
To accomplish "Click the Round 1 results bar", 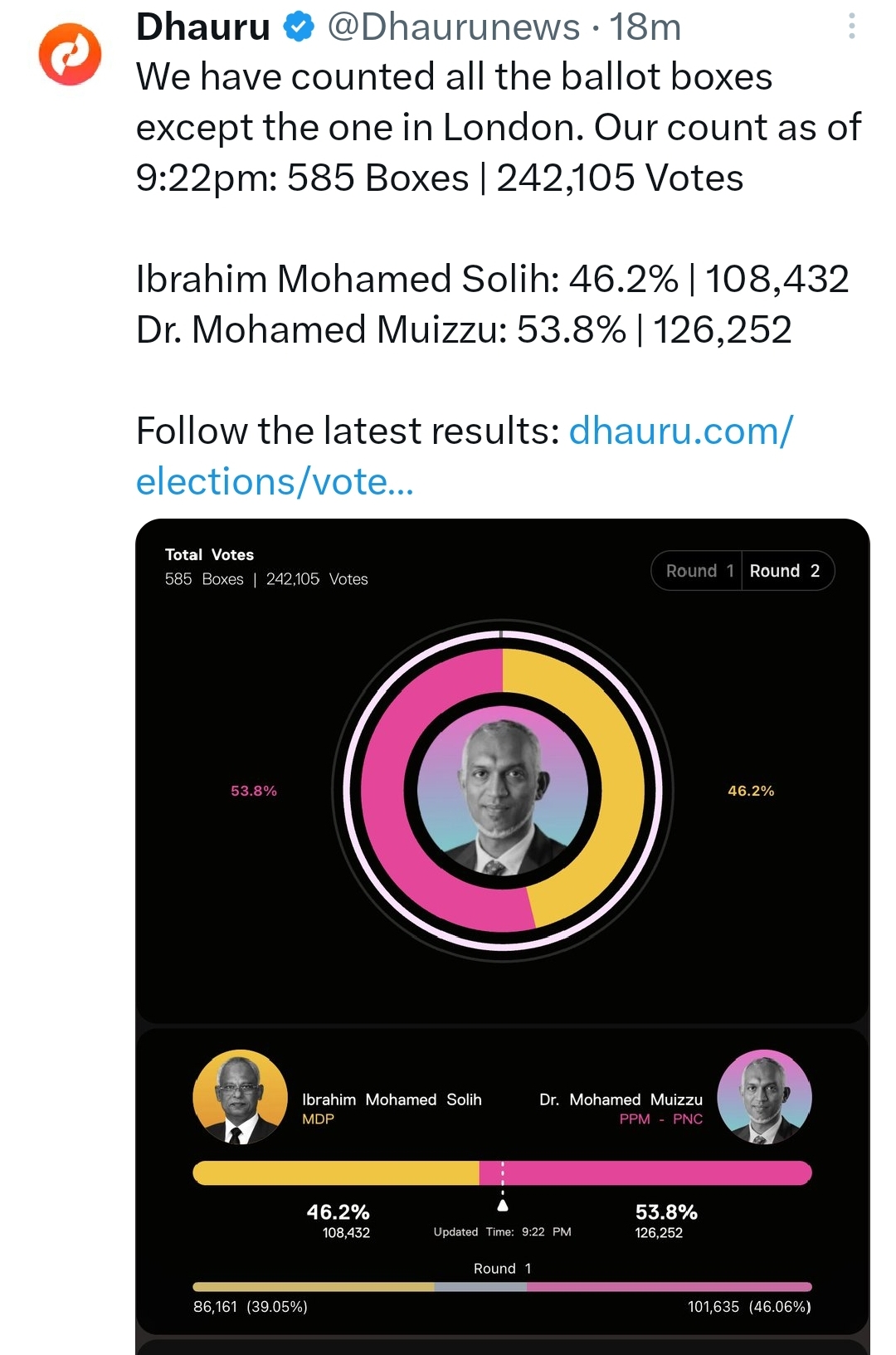I will point(502,1287).
